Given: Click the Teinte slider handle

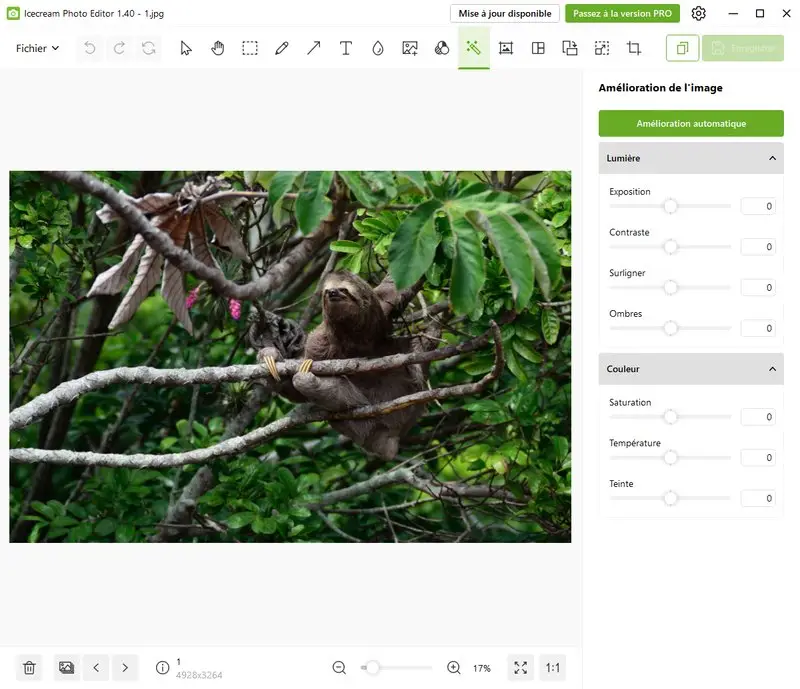Looking at the screenshot, I should click(x=670, y=498).
